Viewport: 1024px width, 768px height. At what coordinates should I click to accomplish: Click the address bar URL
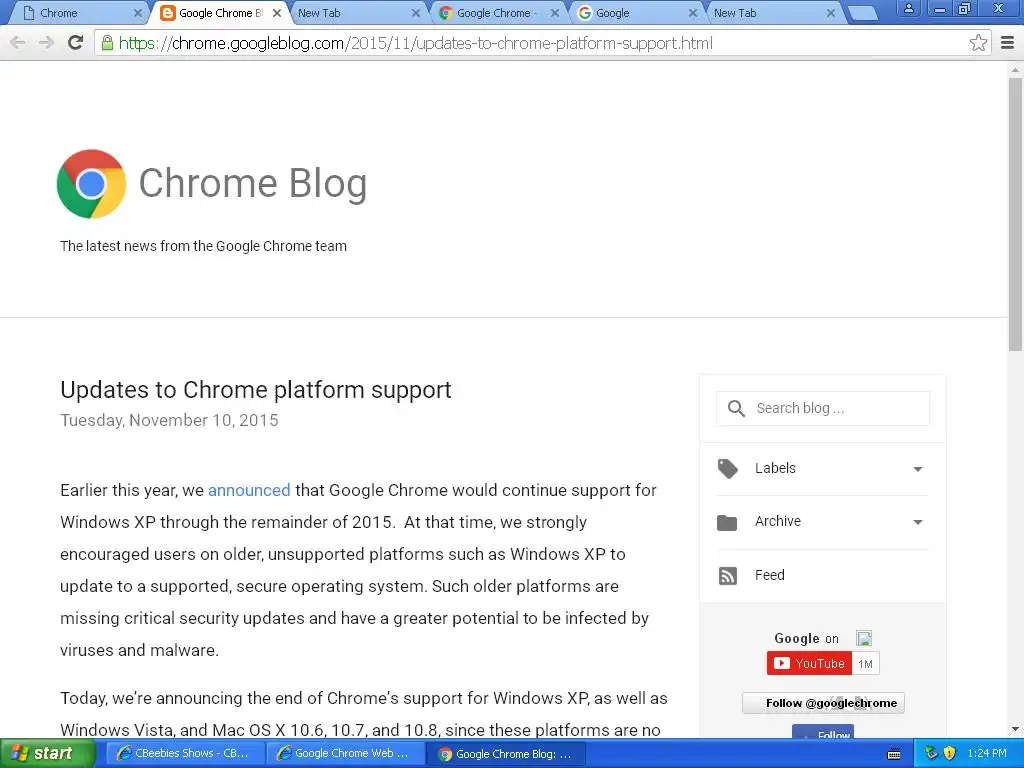coord(415,43)
